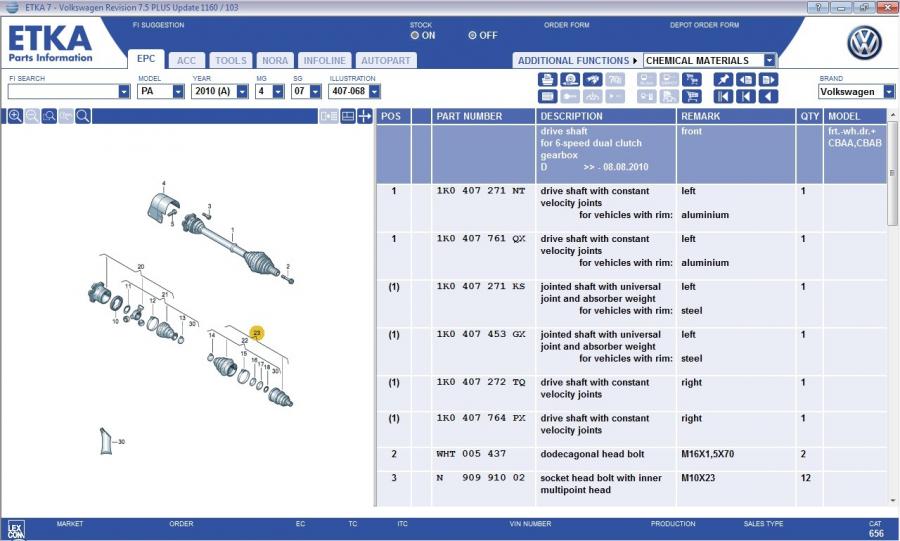Click the pushpin icon in the toolbar
This screenshot has width=900, height=541.
723,80
